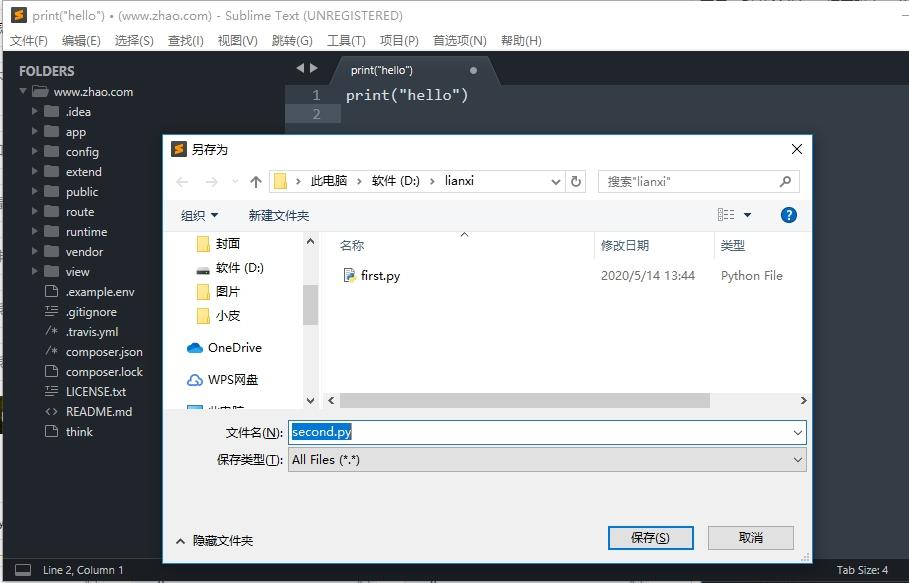Expand the app folder

coord(34,132)
